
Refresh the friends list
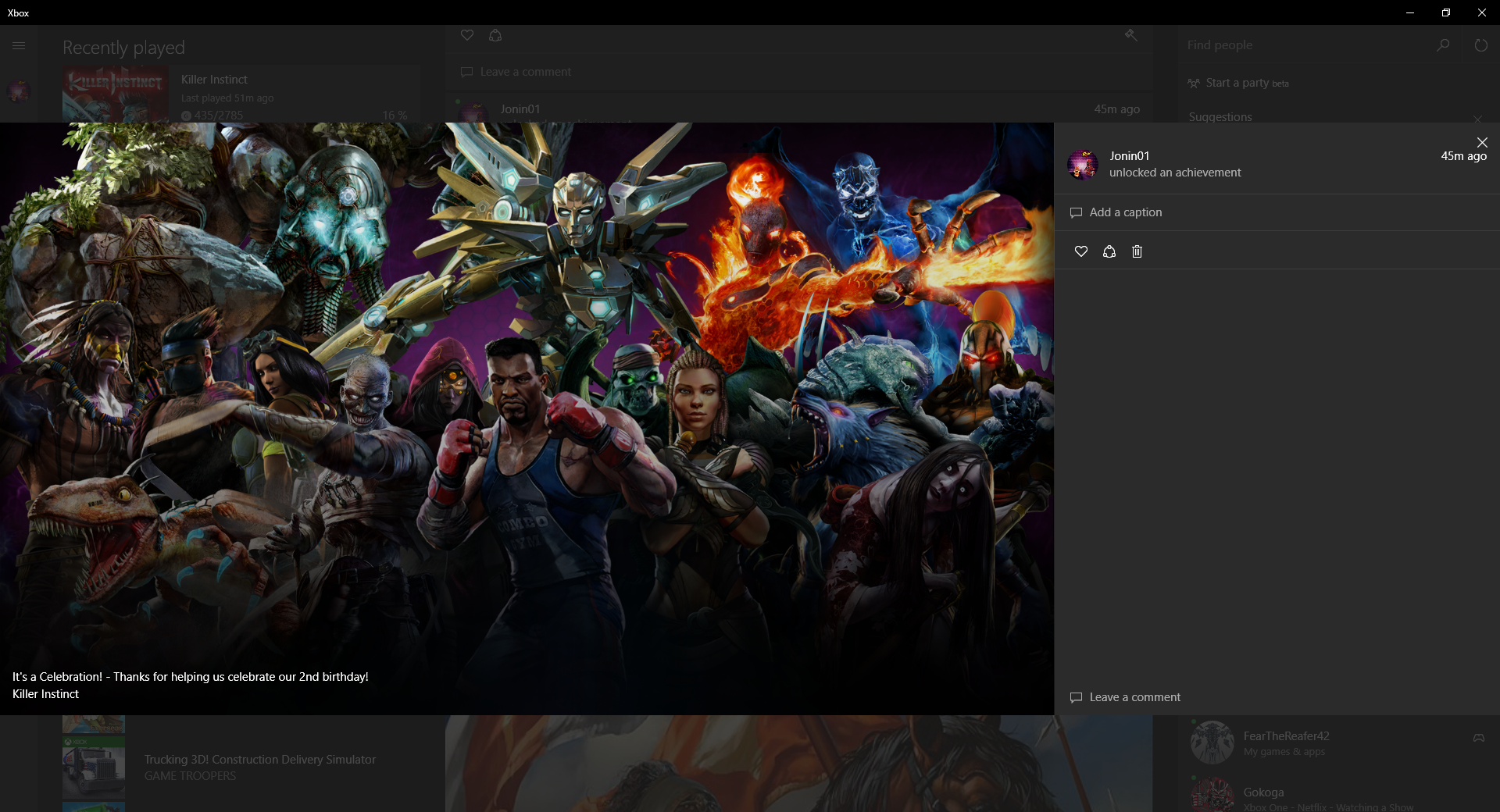point(1480,45)
